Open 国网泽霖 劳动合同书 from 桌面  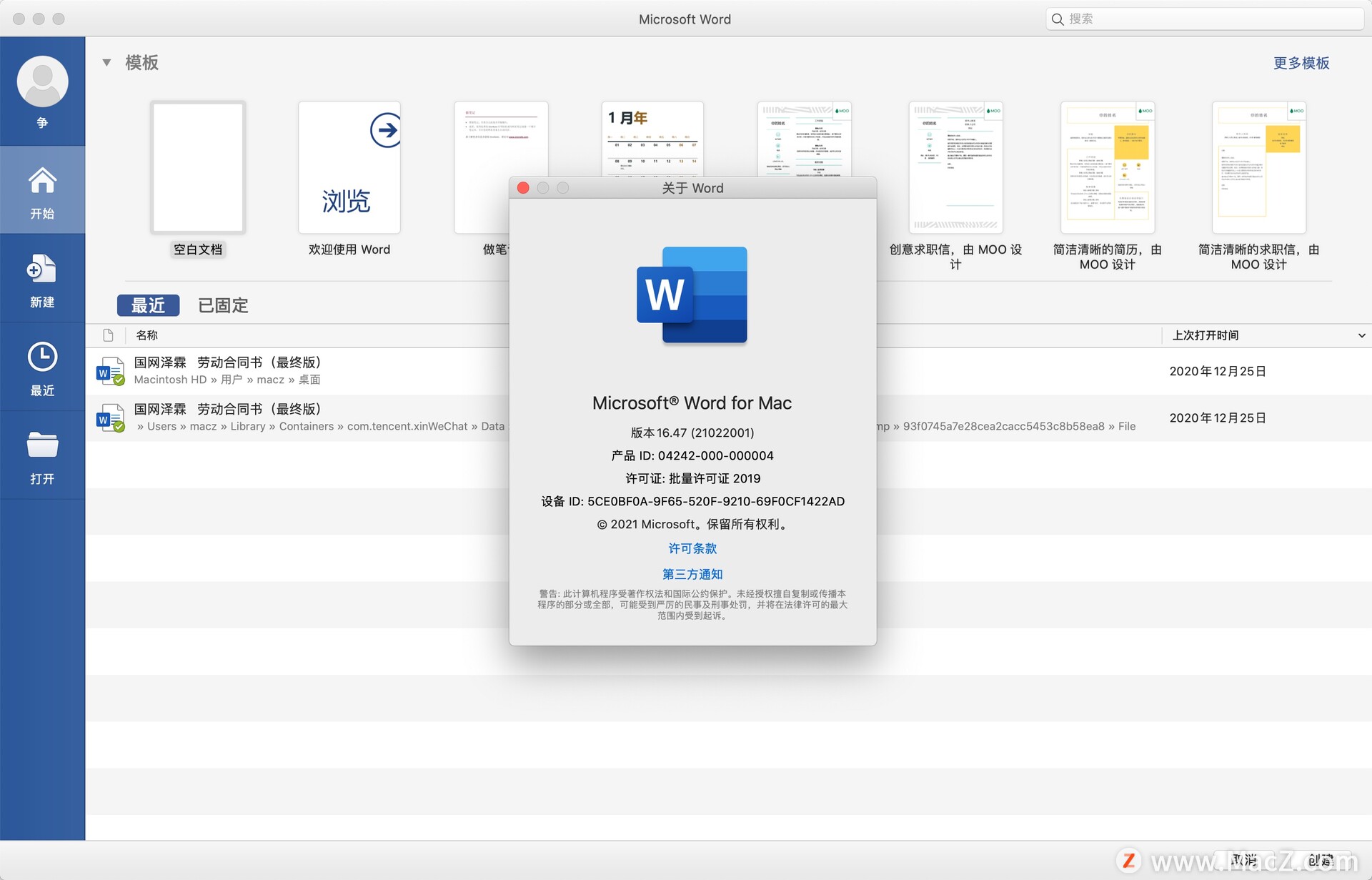(228, 362)
